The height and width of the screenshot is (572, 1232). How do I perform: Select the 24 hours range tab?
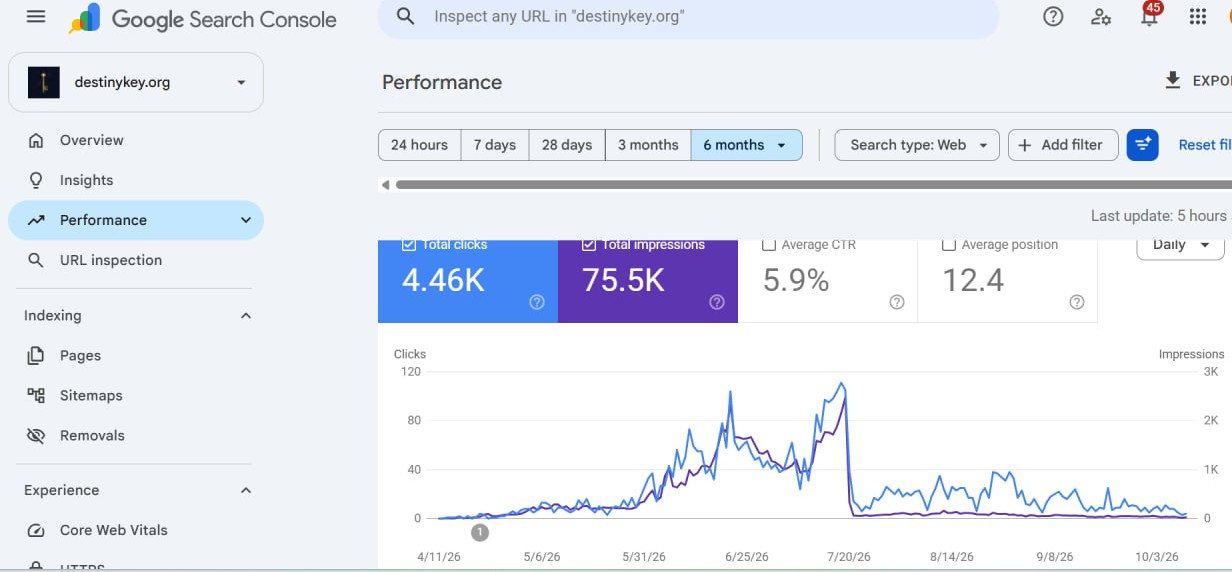(419, 145)
